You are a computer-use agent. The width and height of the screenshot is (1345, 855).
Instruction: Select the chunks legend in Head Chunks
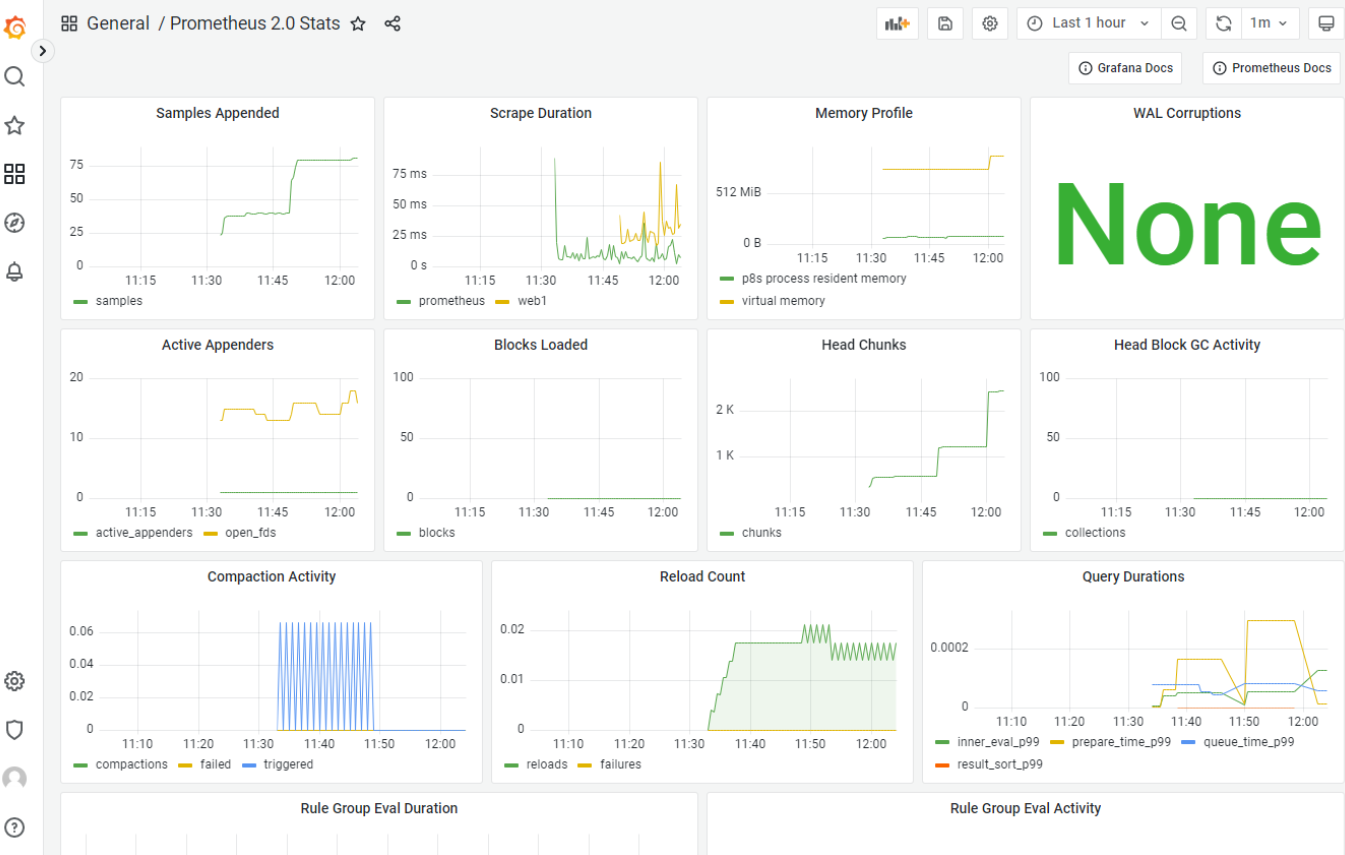(761, 533)
